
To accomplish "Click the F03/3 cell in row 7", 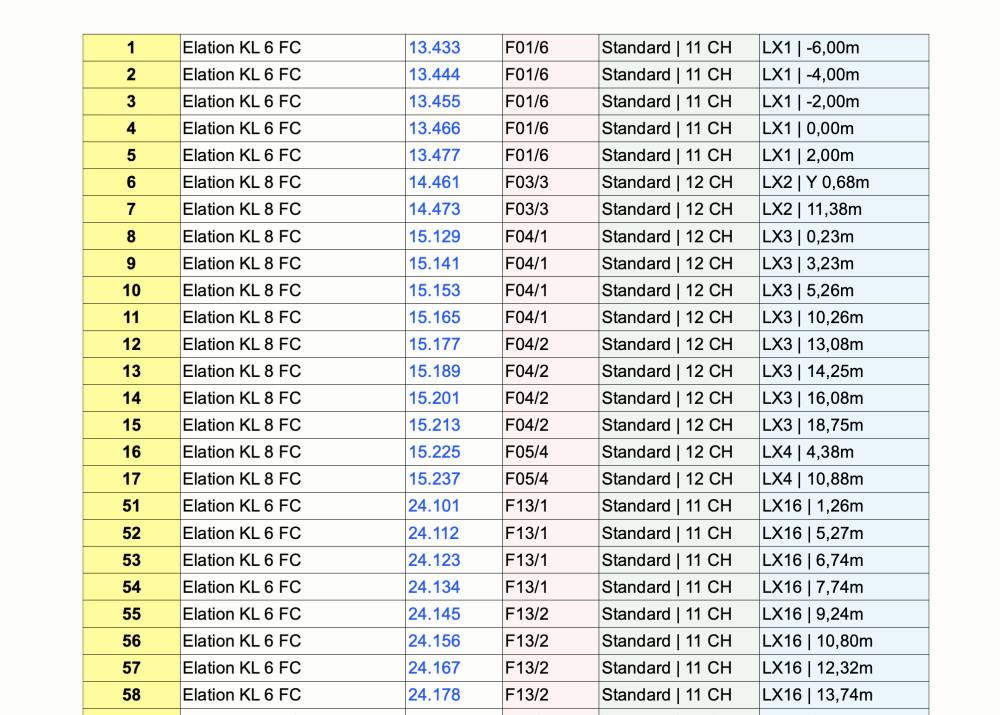I will [x=526, y=210].
